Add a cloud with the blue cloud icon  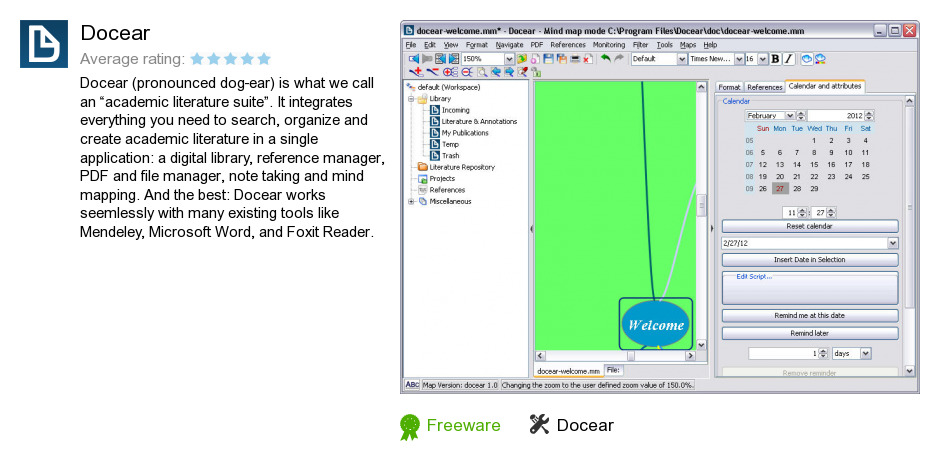tap(806, 59)
